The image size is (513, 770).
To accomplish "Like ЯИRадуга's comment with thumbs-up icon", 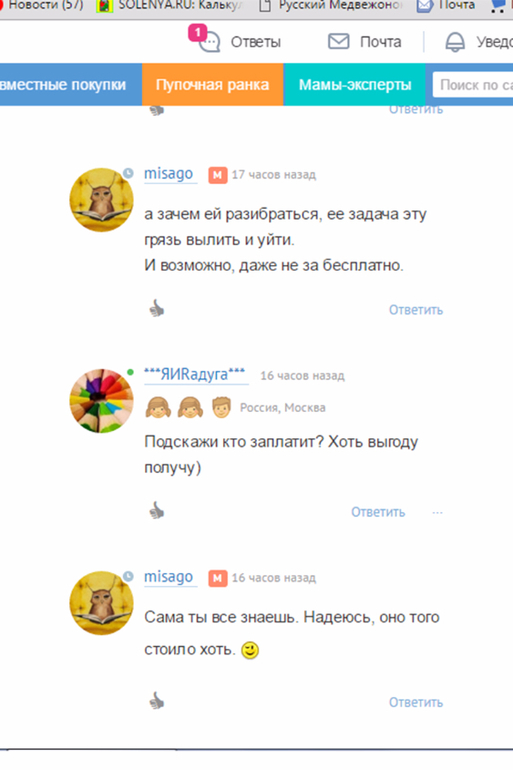I will (x=157, y=511).
